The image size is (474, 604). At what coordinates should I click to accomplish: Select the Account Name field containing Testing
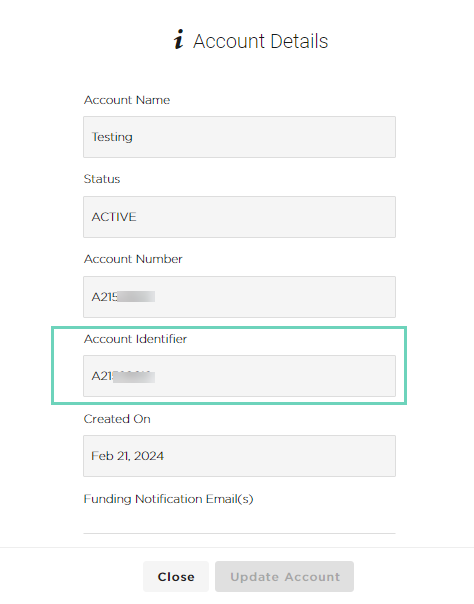[240, 137]
